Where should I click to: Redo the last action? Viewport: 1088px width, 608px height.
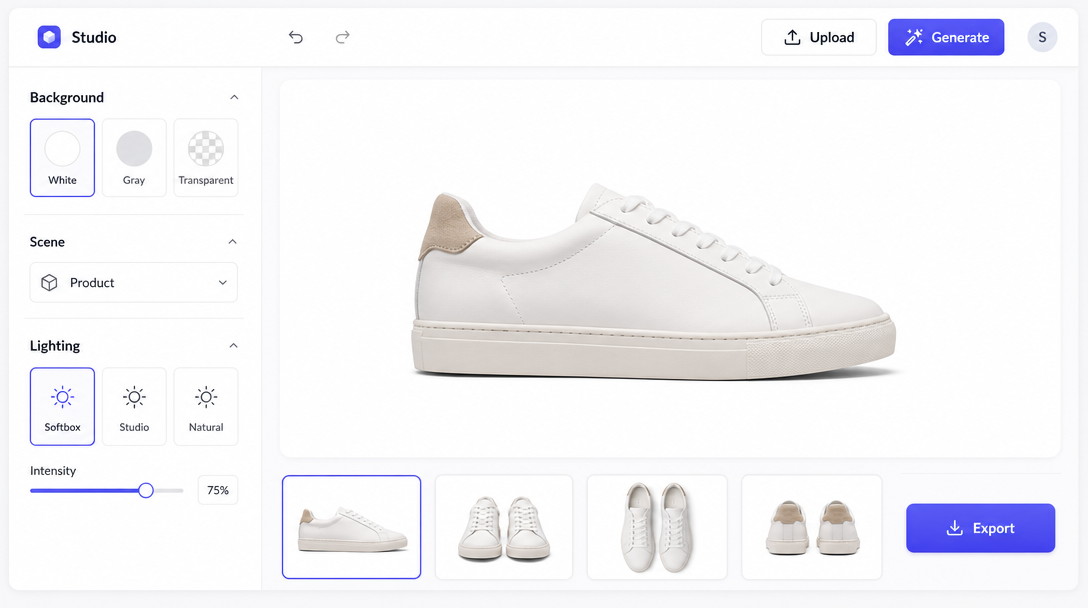click(343, 37)
